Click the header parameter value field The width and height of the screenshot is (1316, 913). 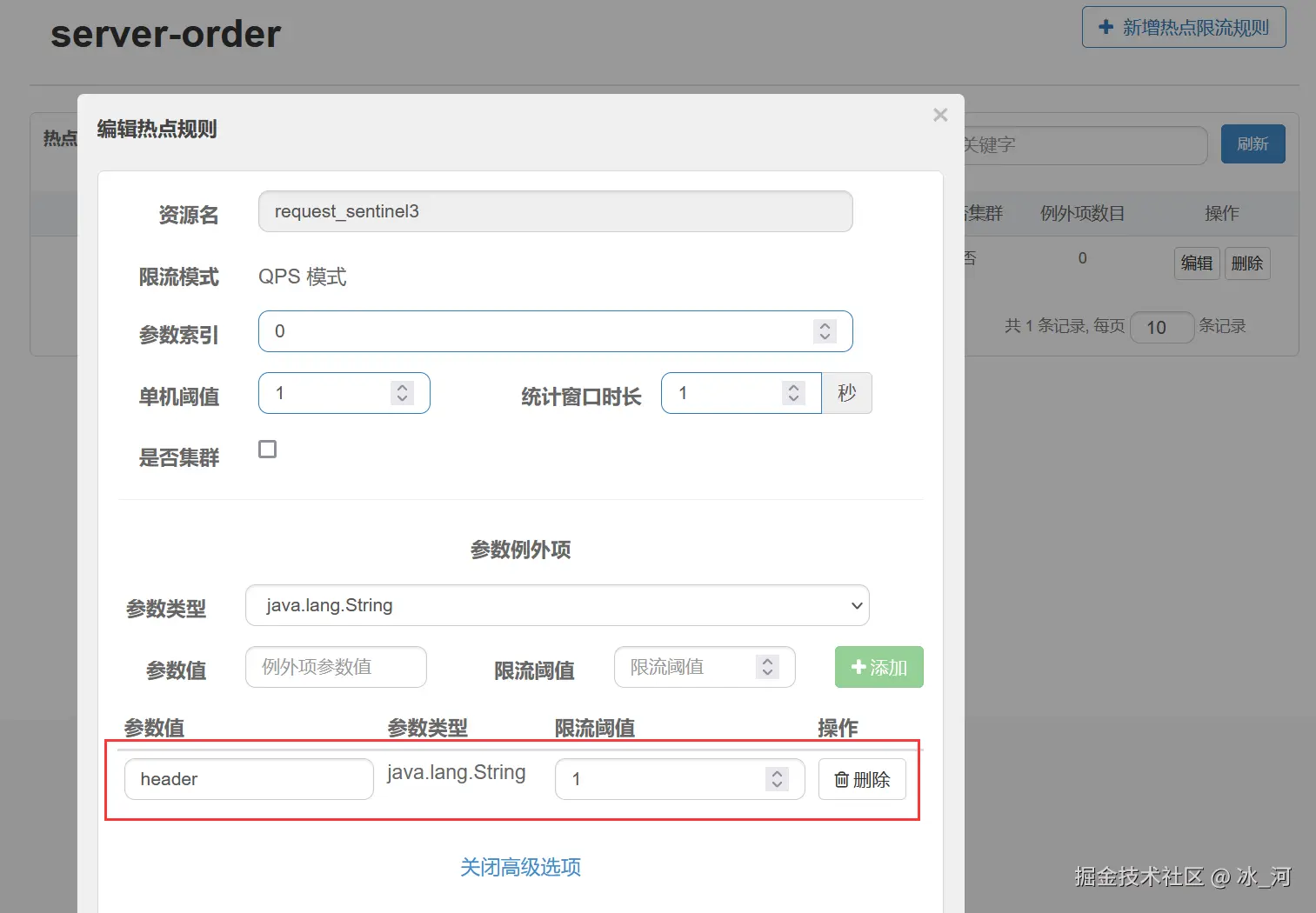249,779
